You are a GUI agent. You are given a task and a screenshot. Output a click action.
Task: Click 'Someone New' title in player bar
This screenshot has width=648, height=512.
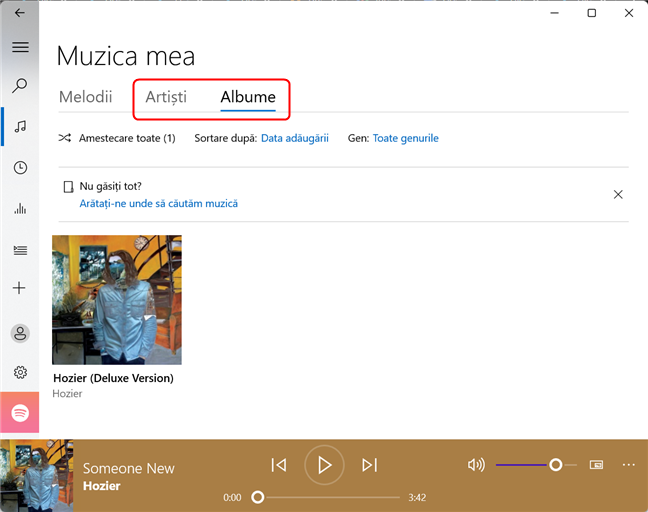[129, 468]
